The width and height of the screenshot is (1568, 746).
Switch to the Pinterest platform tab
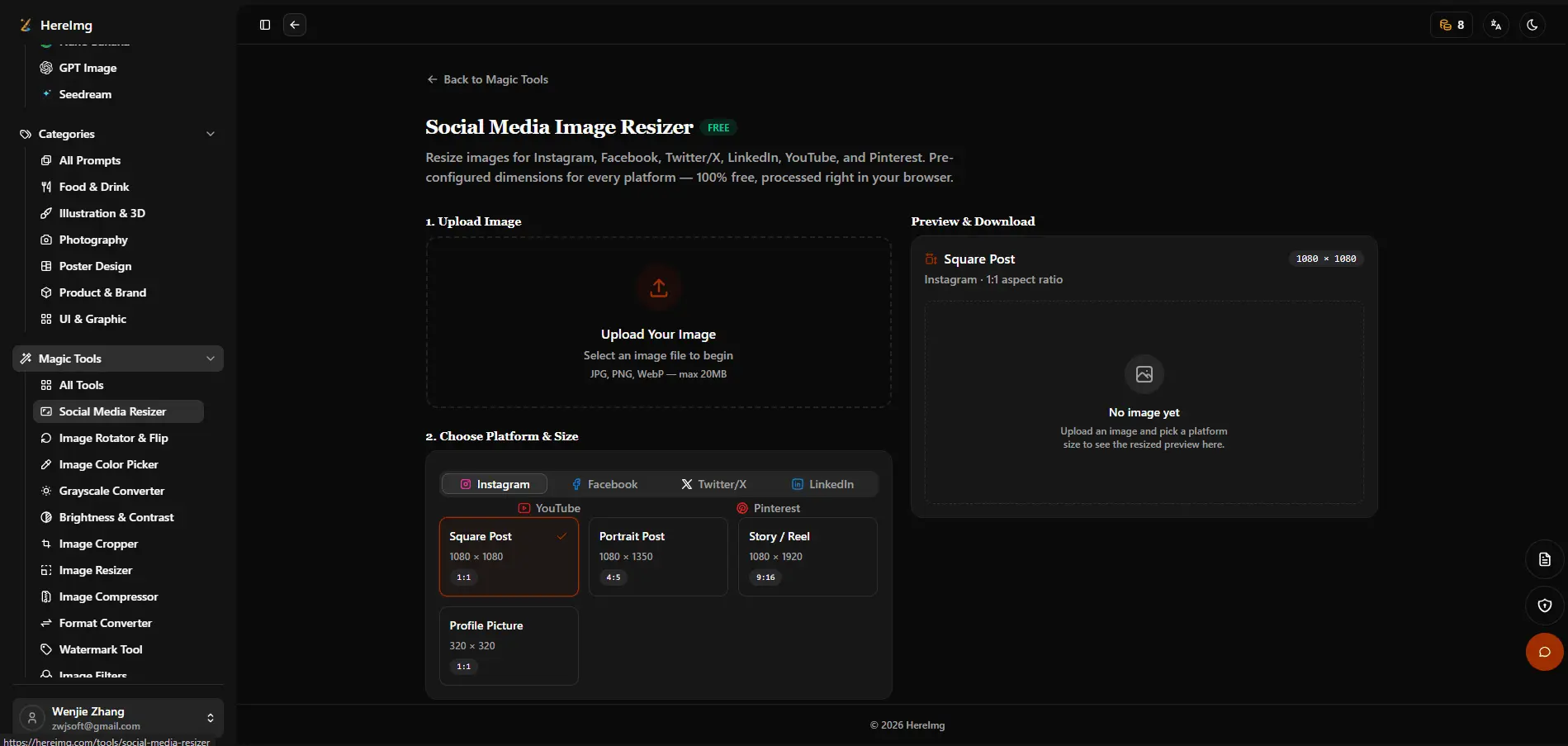(x=768, y=508)
